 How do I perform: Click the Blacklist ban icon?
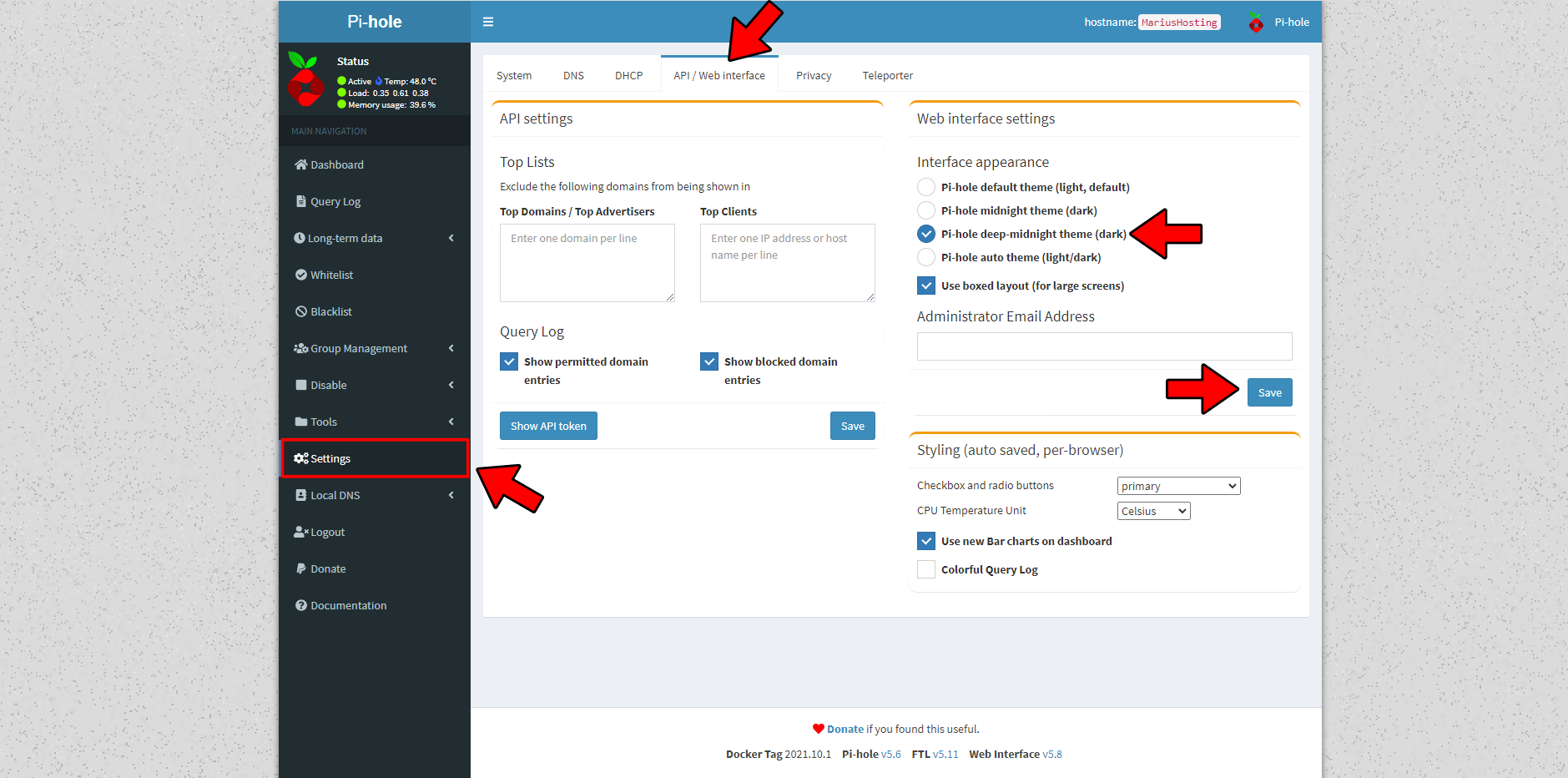(x=301, y=311)
